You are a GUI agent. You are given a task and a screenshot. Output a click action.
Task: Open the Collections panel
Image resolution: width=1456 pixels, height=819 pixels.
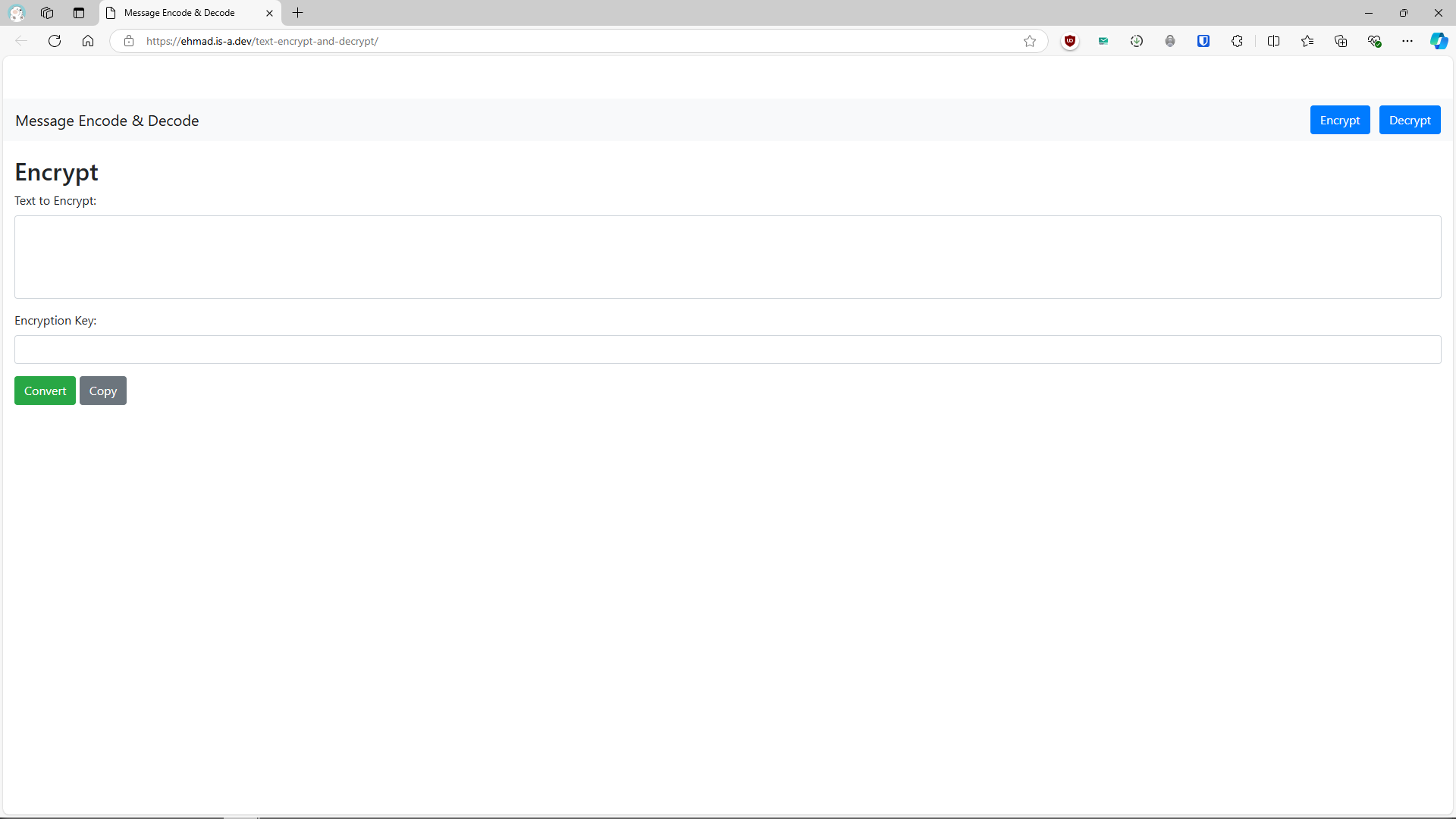click(1341, 41)
